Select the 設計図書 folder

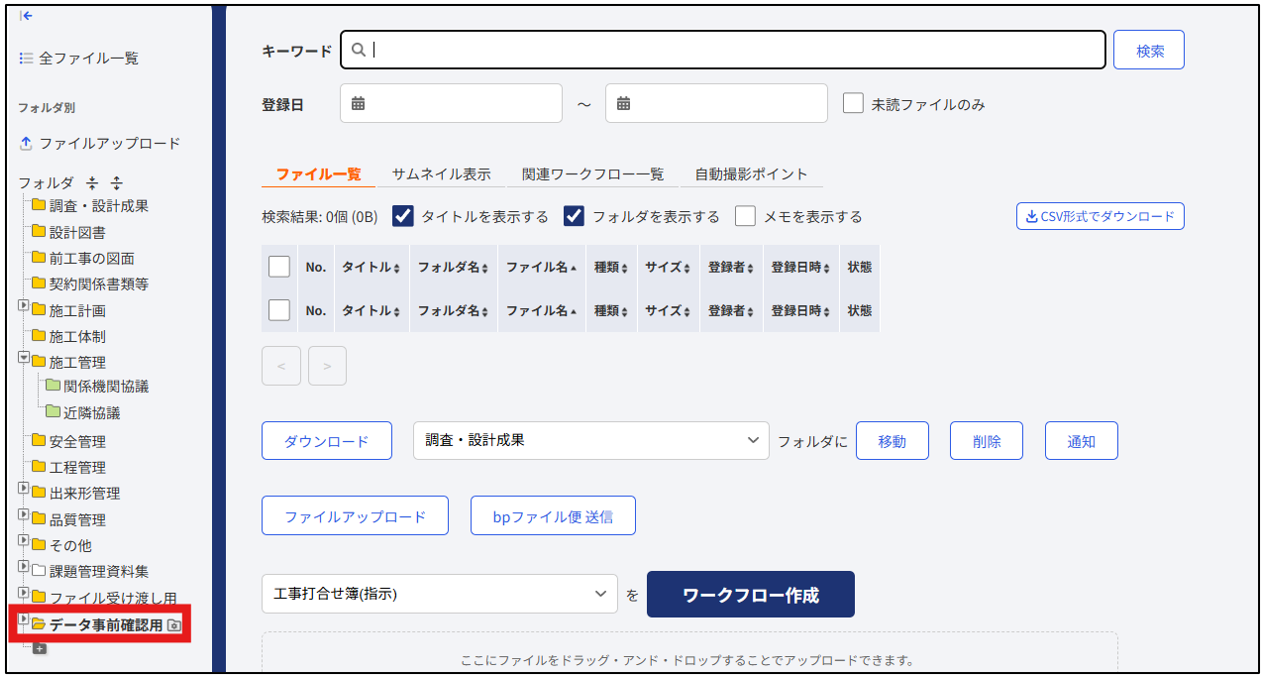point(68,232)
